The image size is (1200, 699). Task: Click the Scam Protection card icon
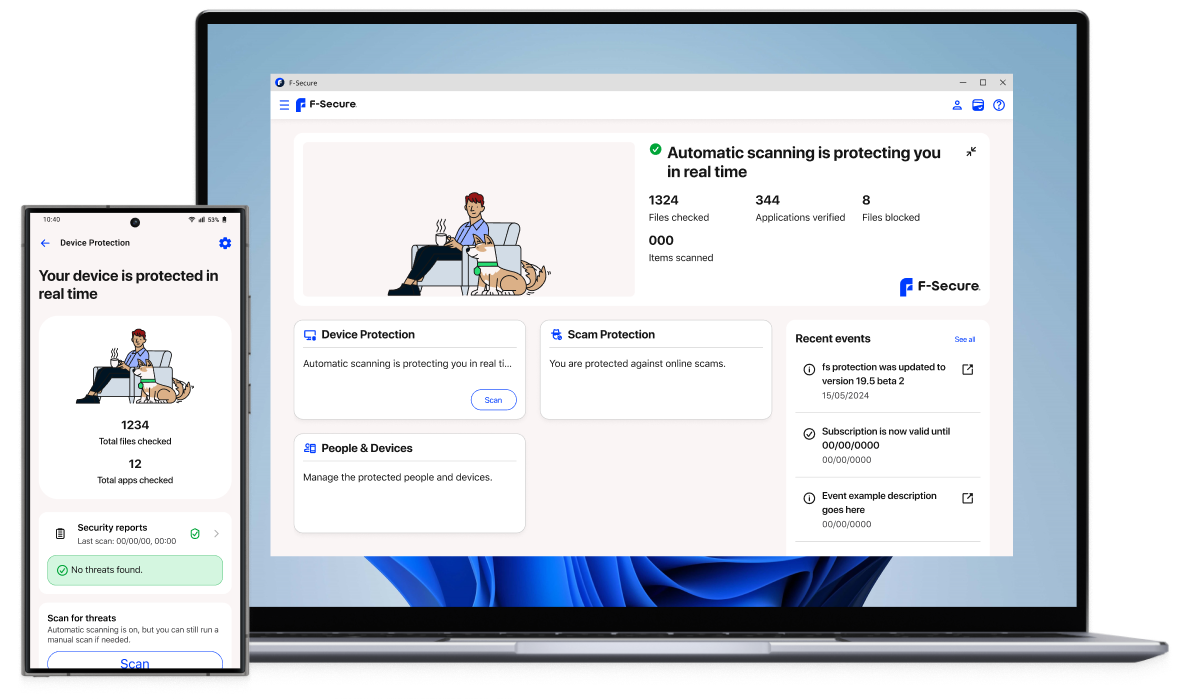[x=556, y=335]
